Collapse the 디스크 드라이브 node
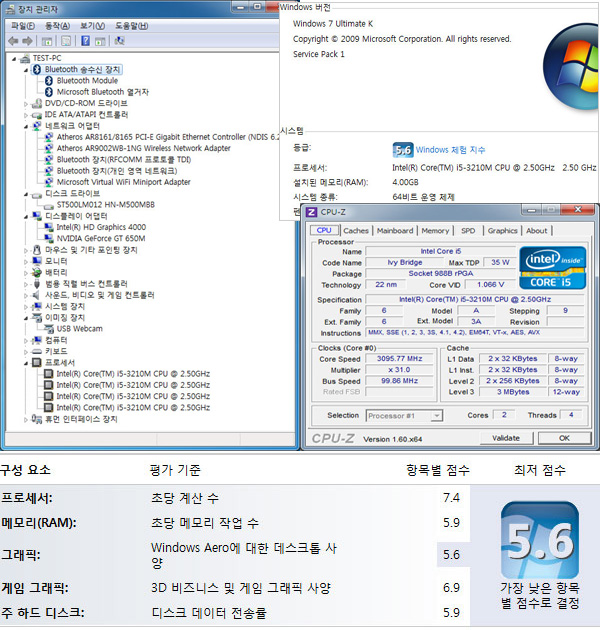This screenshot has width=600, height=630. click(26, 194)
